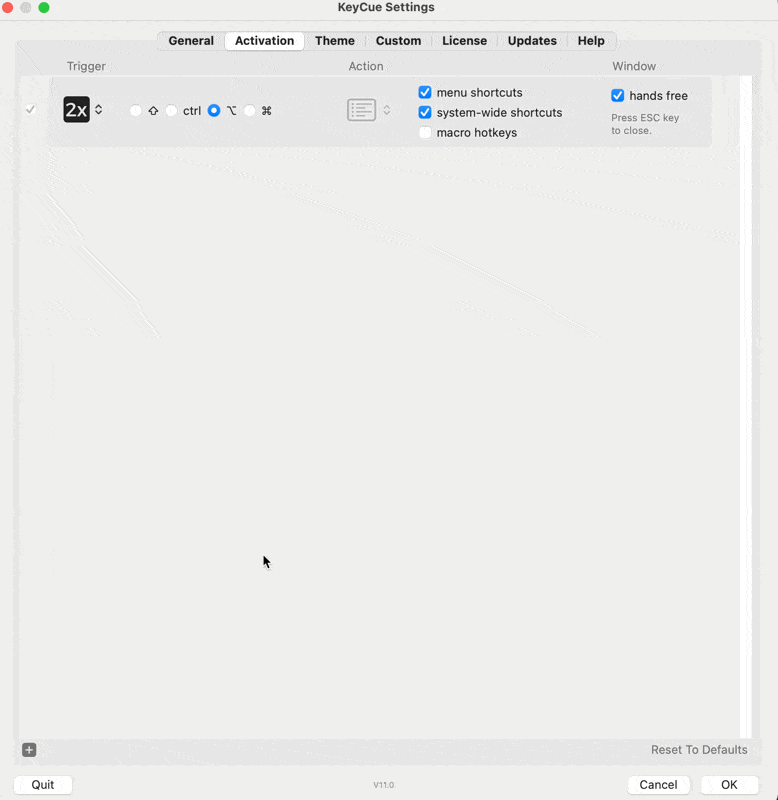Viewport: 778px width, 800px height.
Task: Click the shortcut list action icon
Action: (362, 110)
